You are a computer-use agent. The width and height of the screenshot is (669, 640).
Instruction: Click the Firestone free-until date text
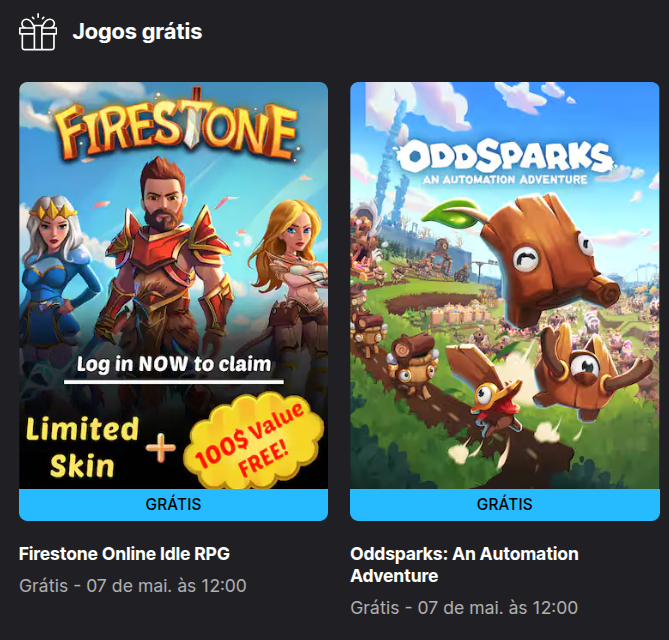click(133, 586)
